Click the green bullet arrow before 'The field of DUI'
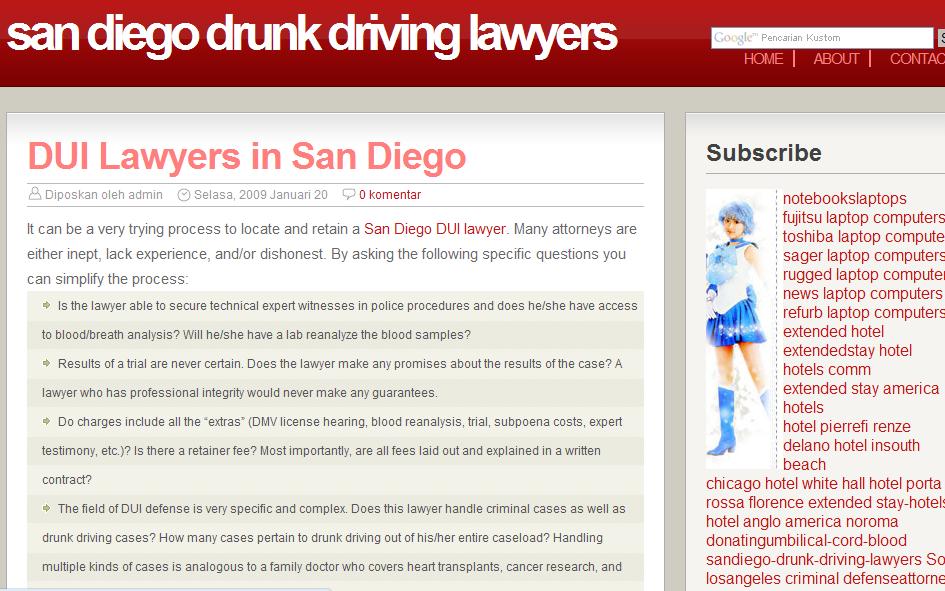This screenshot has height=591, width=945. [x=46, y=508]
